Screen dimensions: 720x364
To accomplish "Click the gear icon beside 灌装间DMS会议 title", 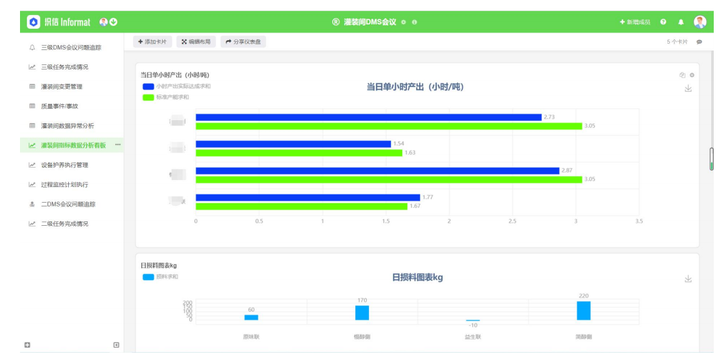I will click(x=404, y=22).
